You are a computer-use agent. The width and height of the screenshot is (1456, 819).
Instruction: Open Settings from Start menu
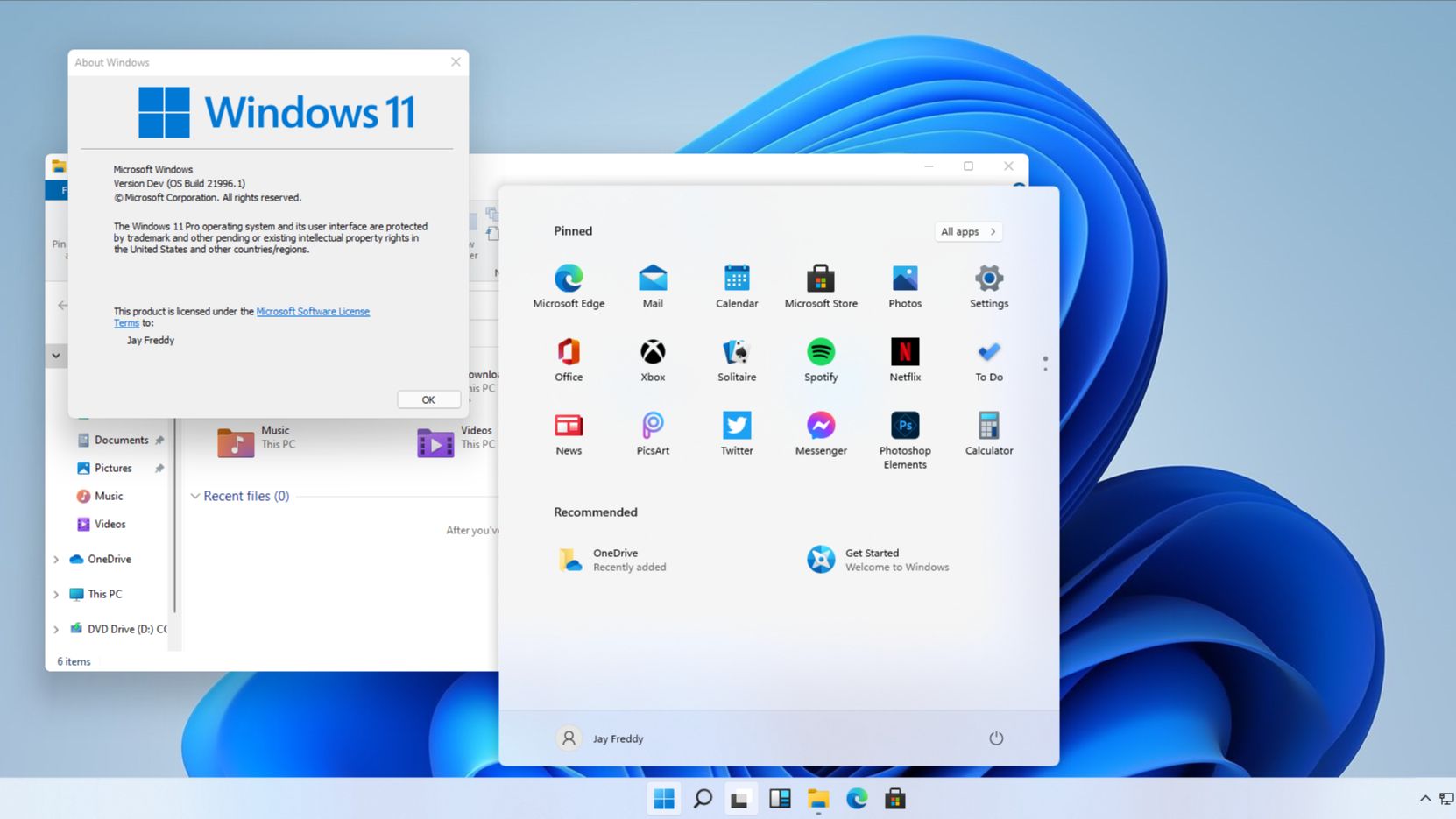[989, 286]
